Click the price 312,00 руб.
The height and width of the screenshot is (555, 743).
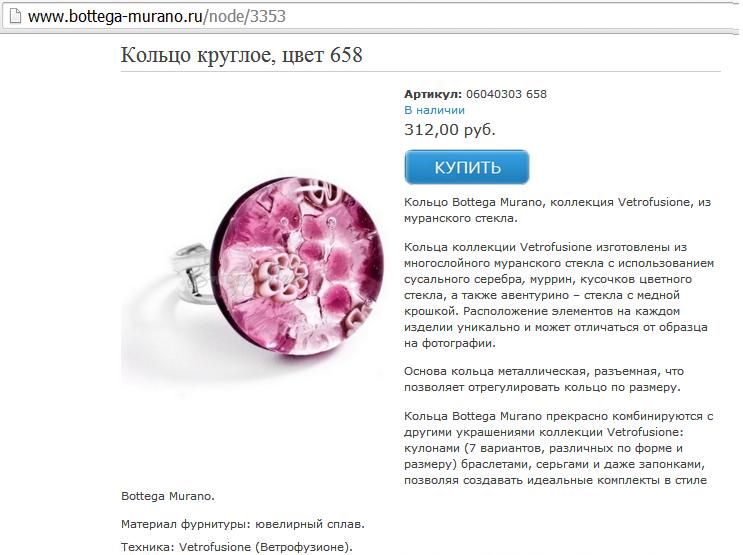(x=450, y=129)
